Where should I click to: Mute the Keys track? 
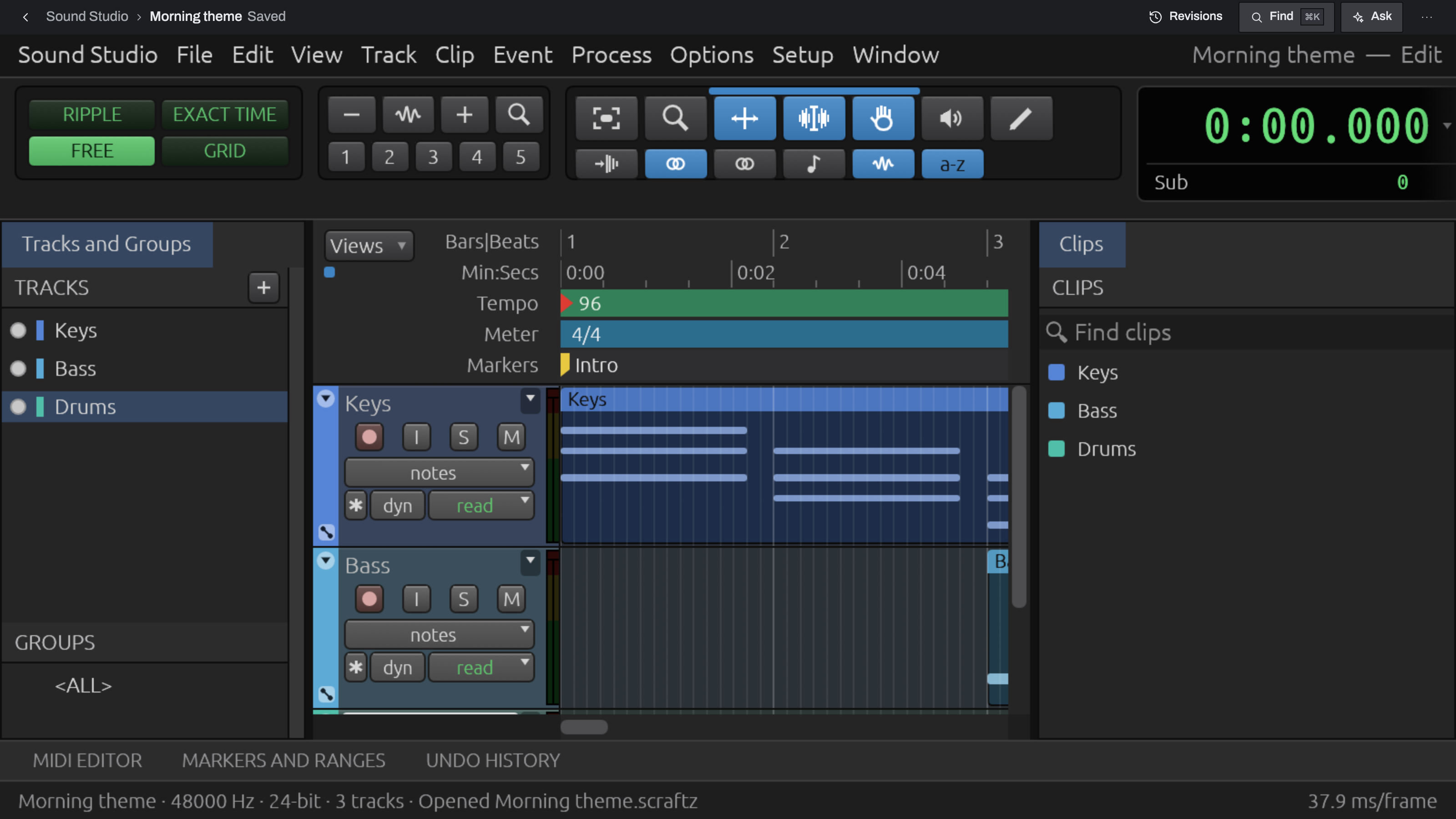(x=511, y=437)
